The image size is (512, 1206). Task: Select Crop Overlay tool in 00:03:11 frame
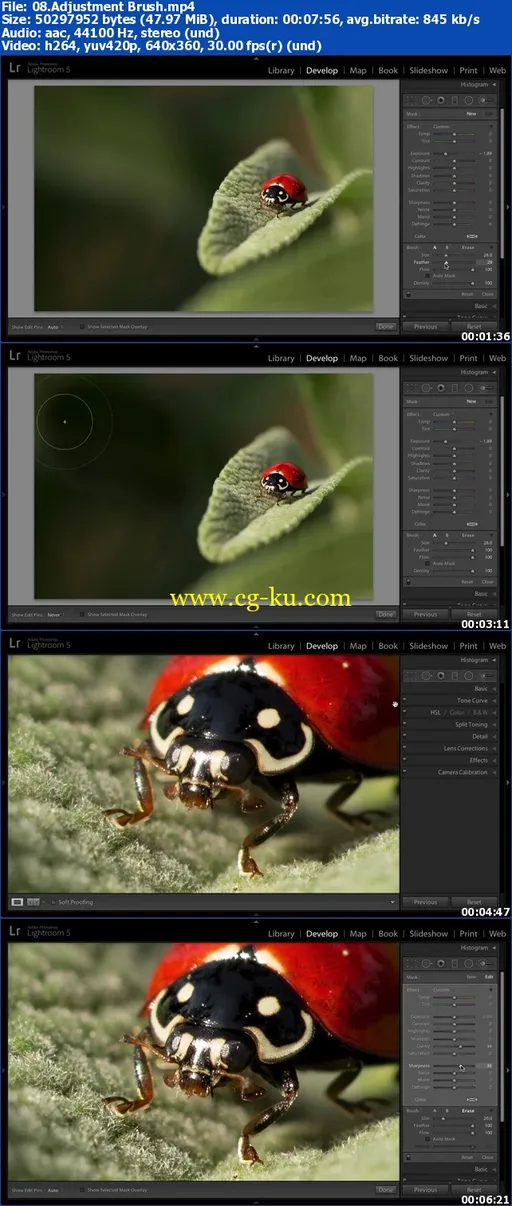click(410, 389)
